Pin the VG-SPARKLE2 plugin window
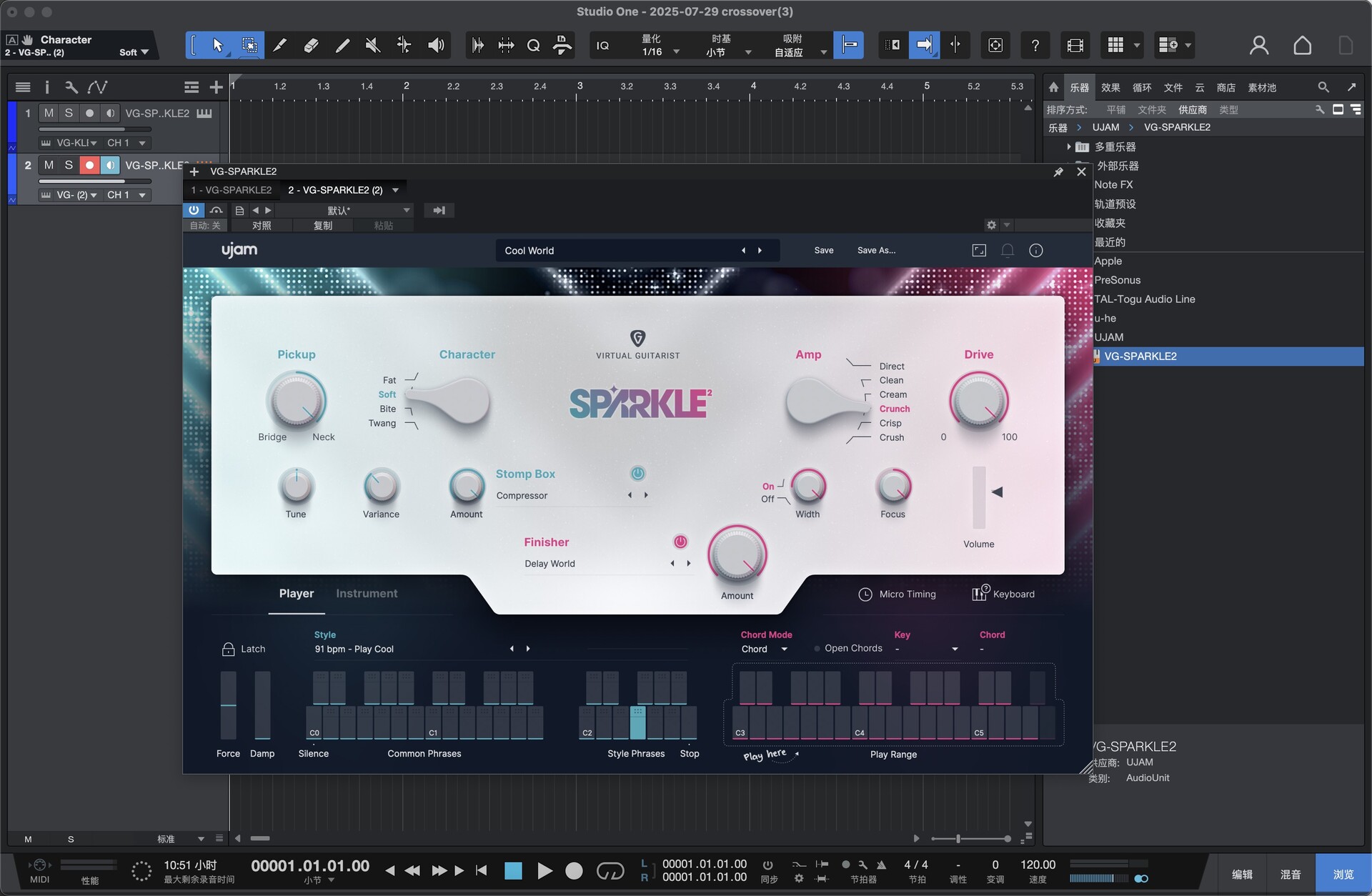 click(x=1058, y=171)
